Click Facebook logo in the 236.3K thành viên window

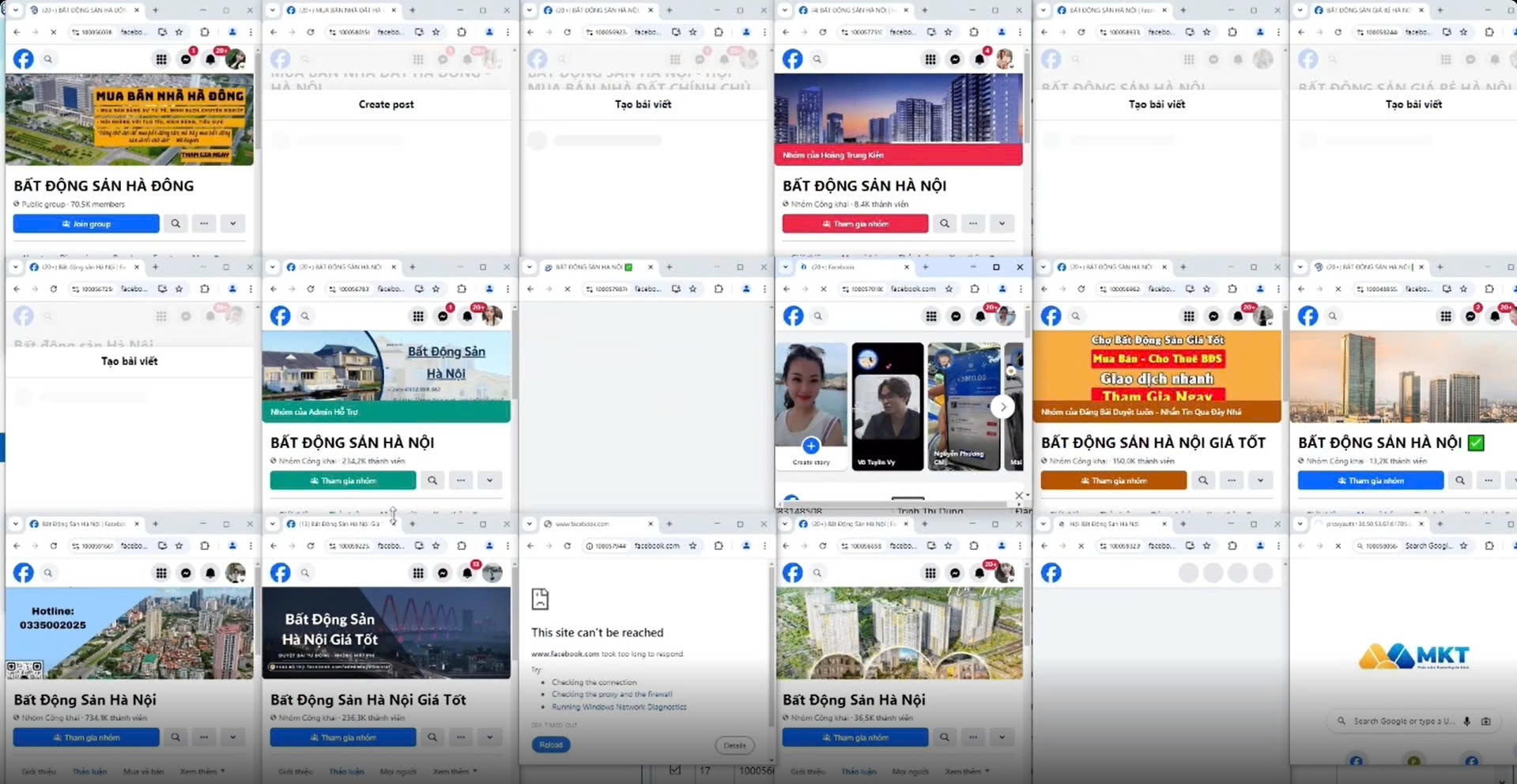pos(281,573)
